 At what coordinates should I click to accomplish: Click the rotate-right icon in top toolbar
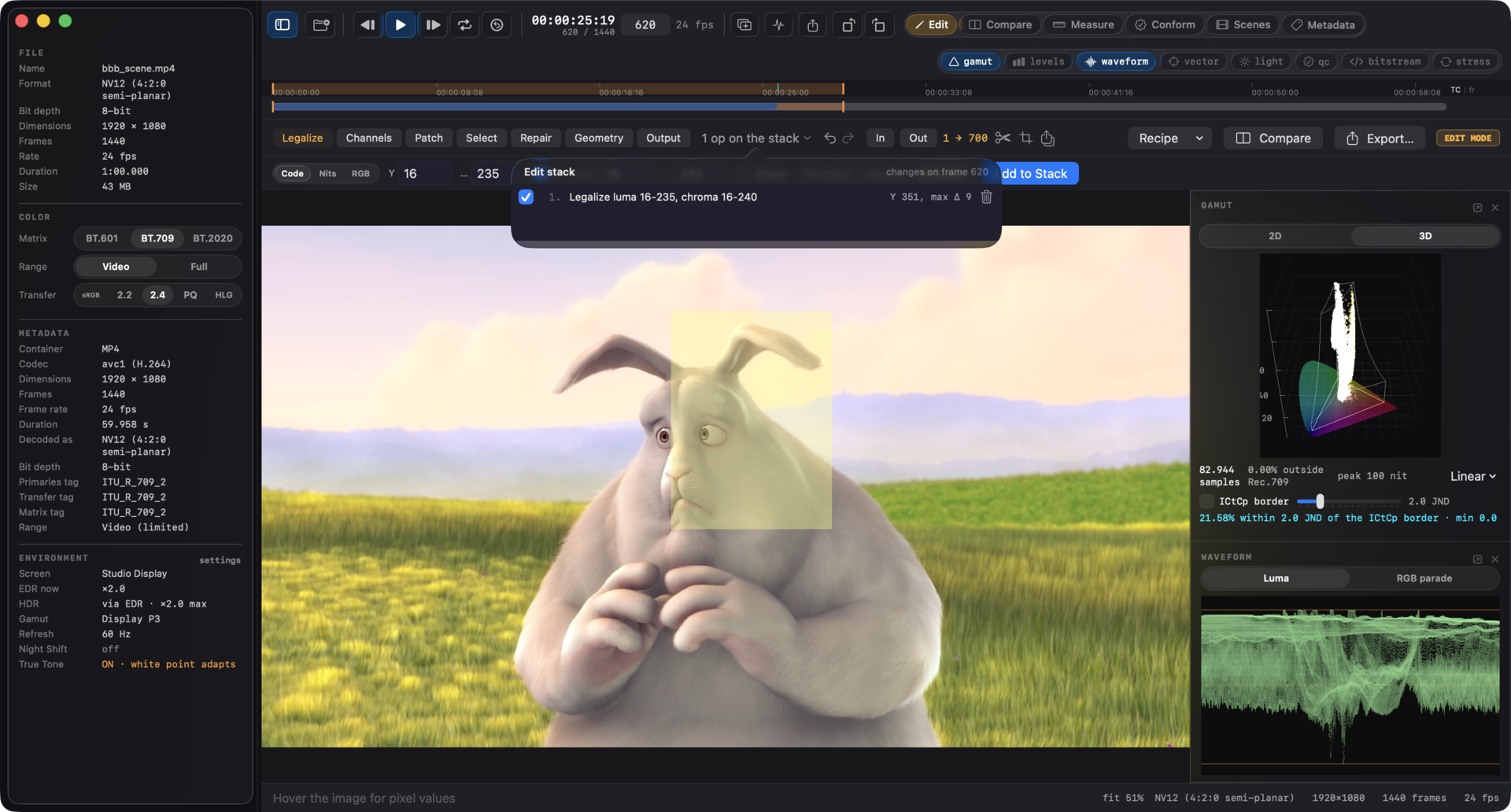[848, 24]
